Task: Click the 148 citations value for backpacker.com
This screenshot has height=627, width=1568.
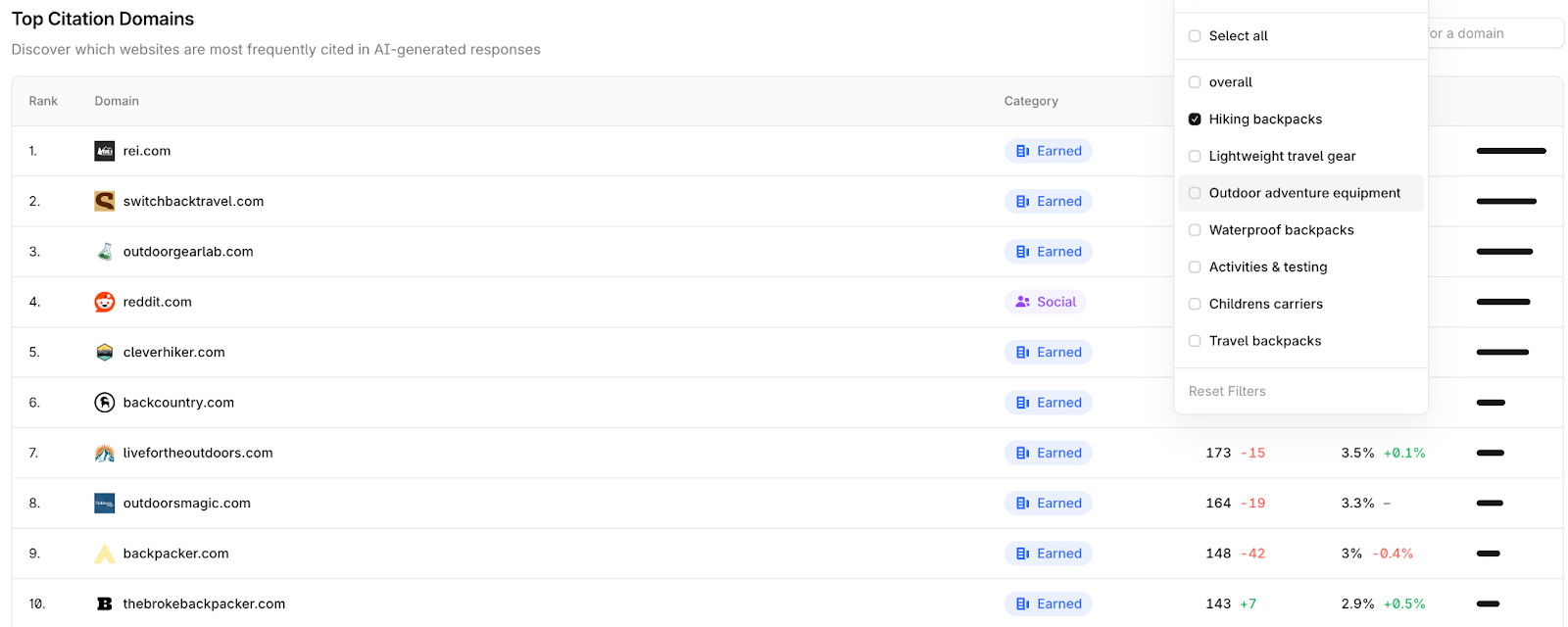Action: [1218, 554]
